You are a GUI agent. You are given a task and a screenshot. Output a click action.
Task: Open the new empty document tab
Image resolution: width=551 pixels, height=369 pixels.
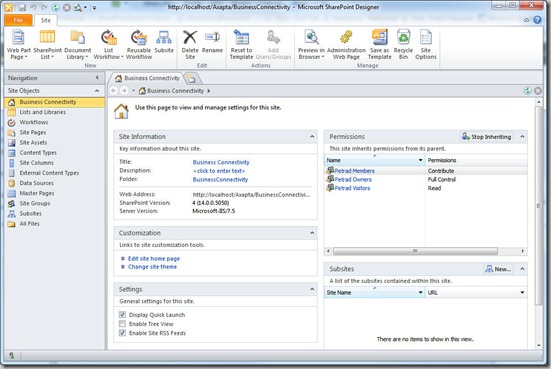point(191,78)
